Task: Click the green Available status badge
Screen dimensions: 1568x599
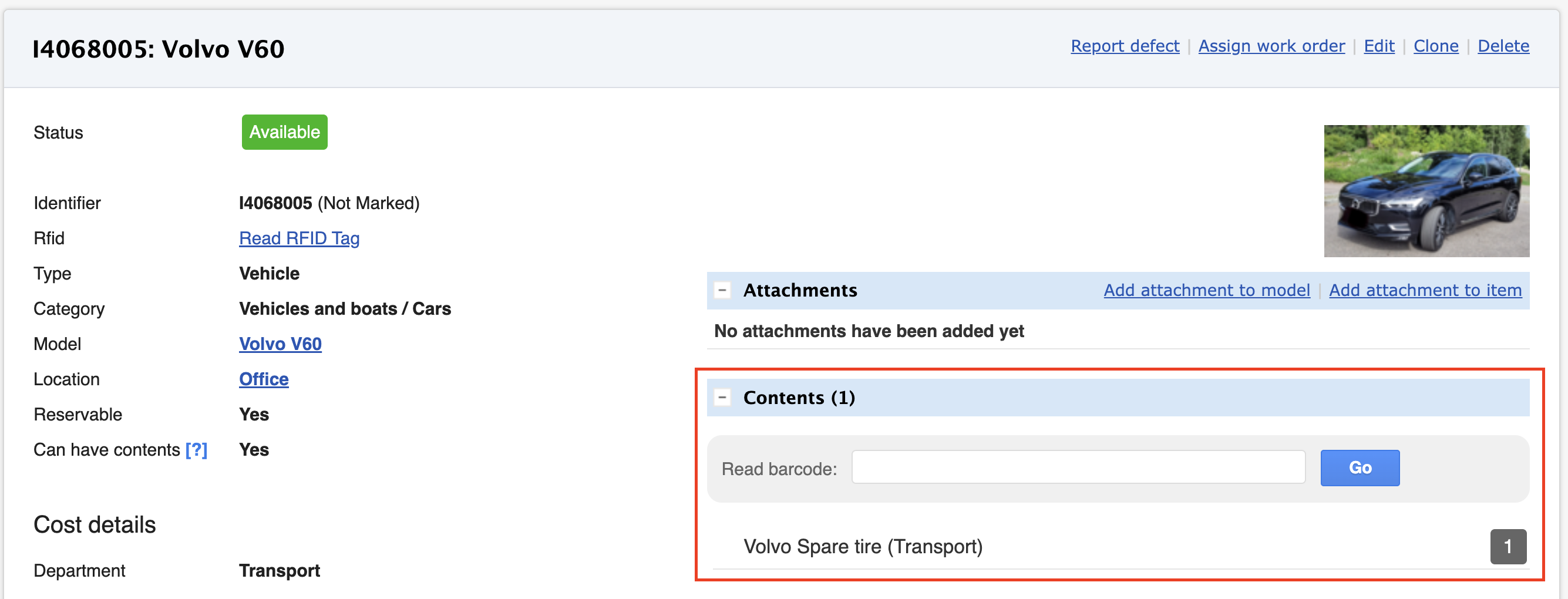Action: point(284,132)
